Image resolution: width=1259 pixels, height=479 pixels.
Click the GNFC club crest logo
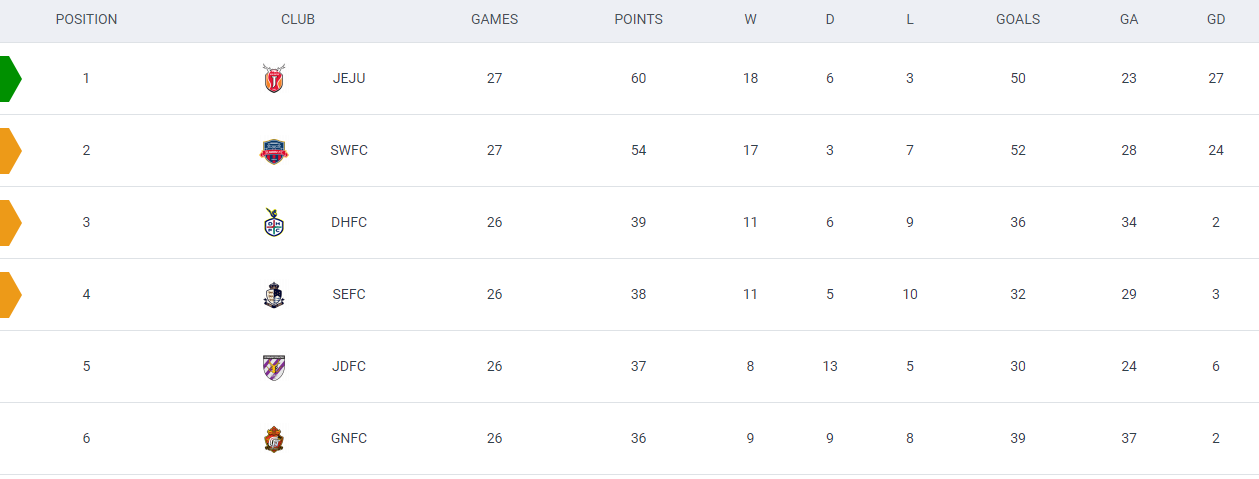click(273, 438)
